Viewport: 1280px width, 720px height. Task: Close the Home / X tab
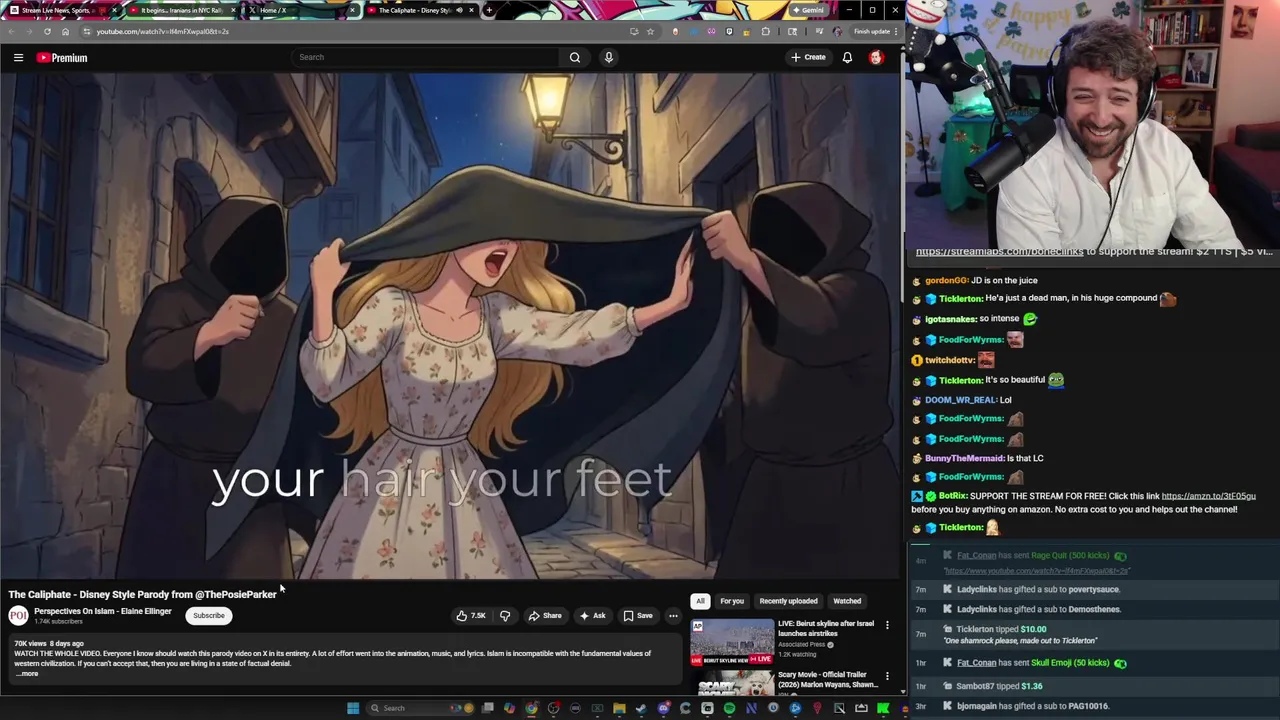pos(352,10)
